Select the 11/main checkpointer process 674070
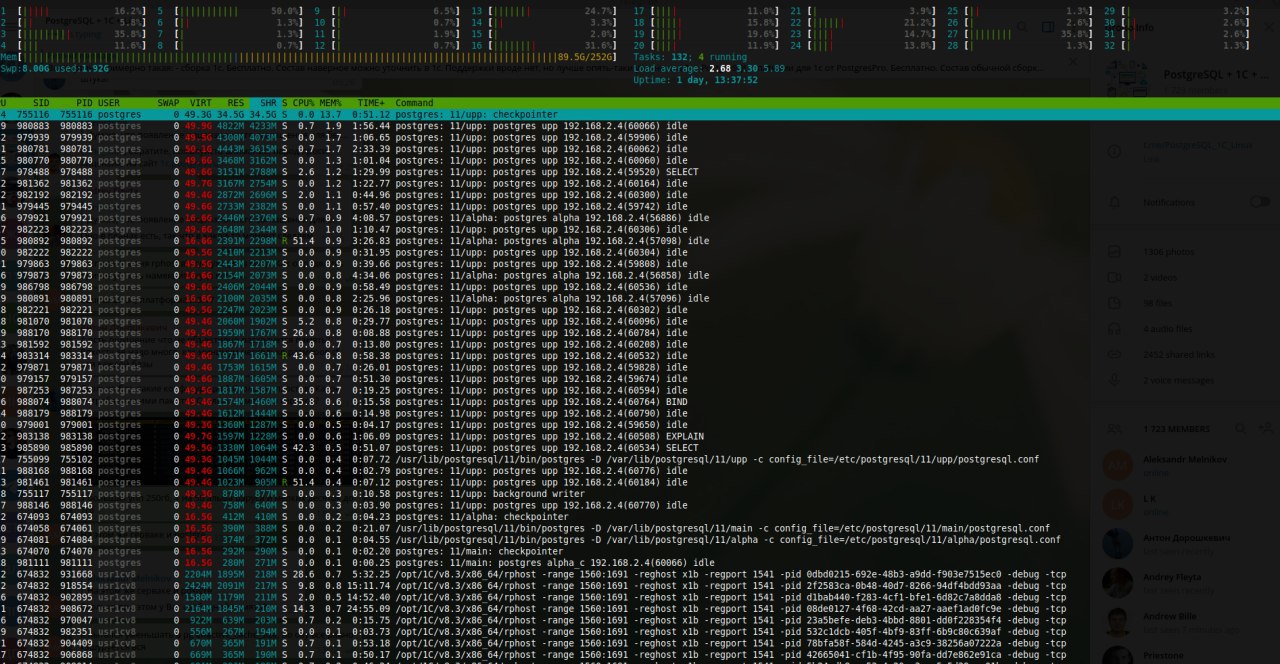 (x=640, y=552)
